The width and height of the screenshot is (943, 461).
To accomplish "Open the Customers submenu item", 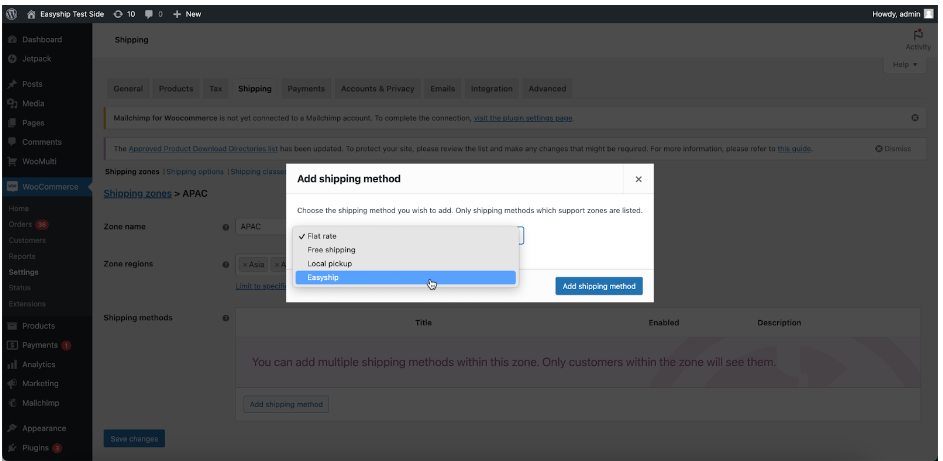I will [27, 240].
